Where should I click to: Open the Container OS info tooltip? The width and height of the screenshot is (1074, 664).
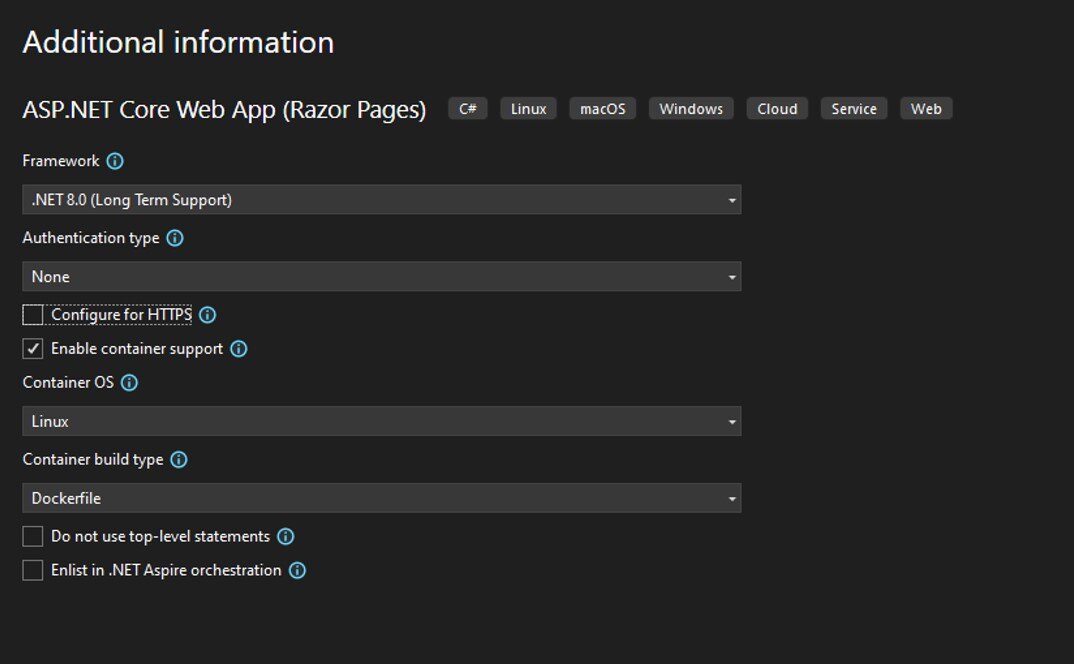click(x=129, y=382)
